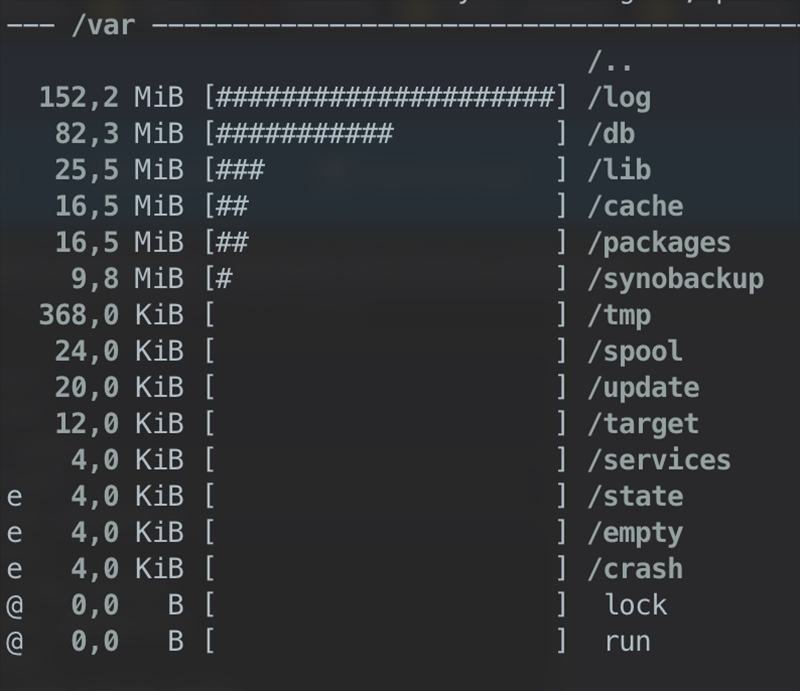The width and height of the screenshot is (800, 691).
Task: Open the /packages directory
Action: click(659, 242)
